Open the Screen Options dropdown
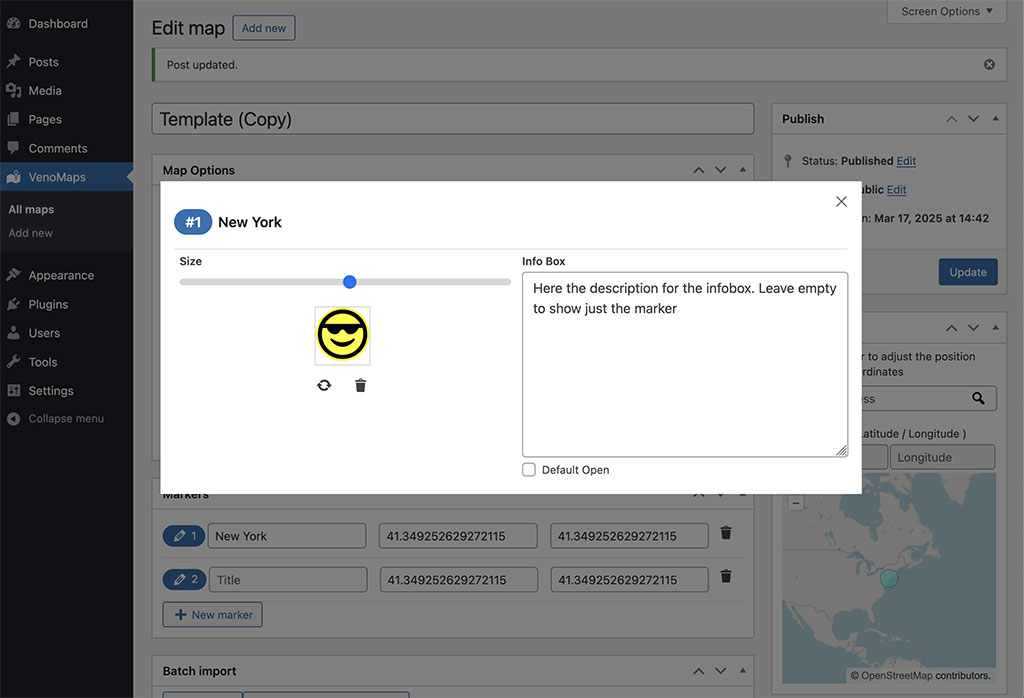The image size is (1024, 698). pos(947,12)
